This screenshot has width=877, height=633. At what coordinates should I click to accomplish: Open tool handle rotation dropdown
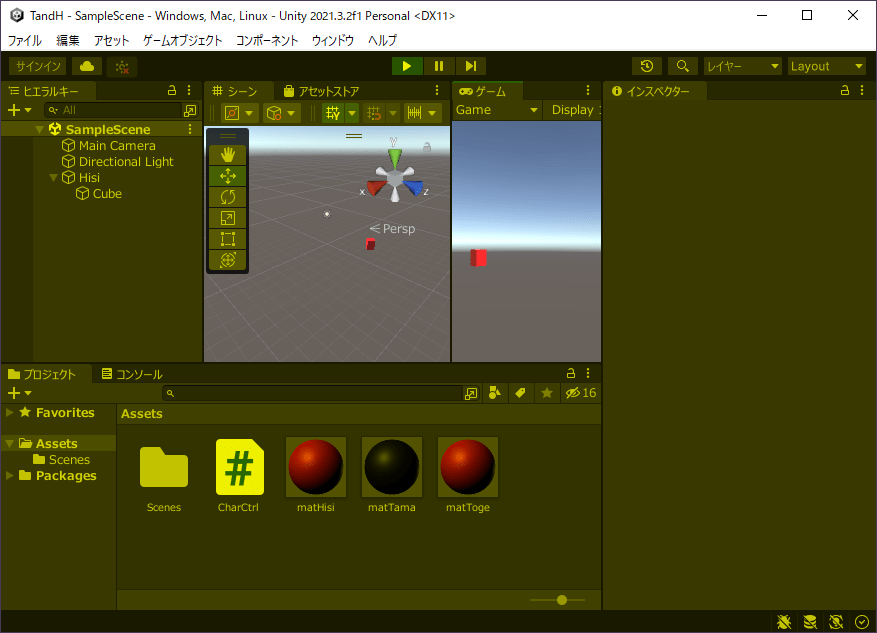pyautogui.click(x=281, y=113)
